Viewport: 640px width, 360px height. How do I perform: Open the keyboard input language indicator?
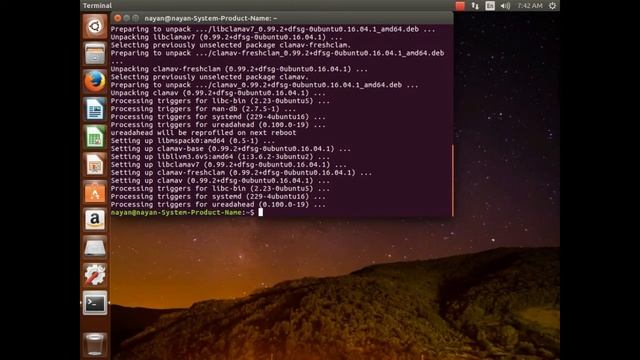point(490,6)
